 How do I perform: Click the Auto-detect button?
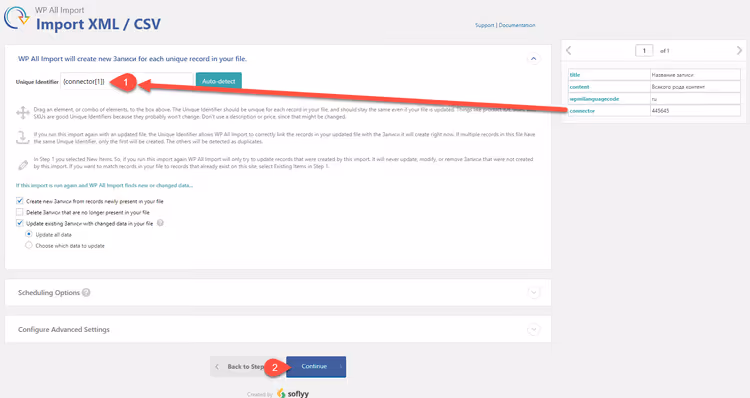[219, 81]
